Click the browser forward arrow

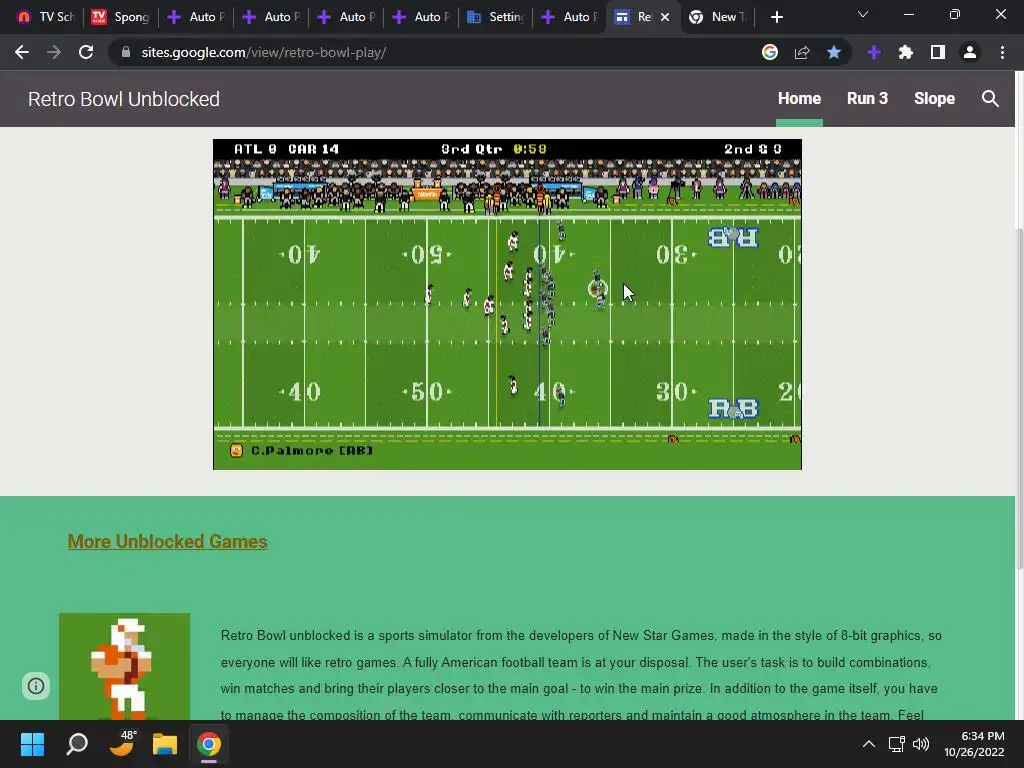tap(54, 52)
